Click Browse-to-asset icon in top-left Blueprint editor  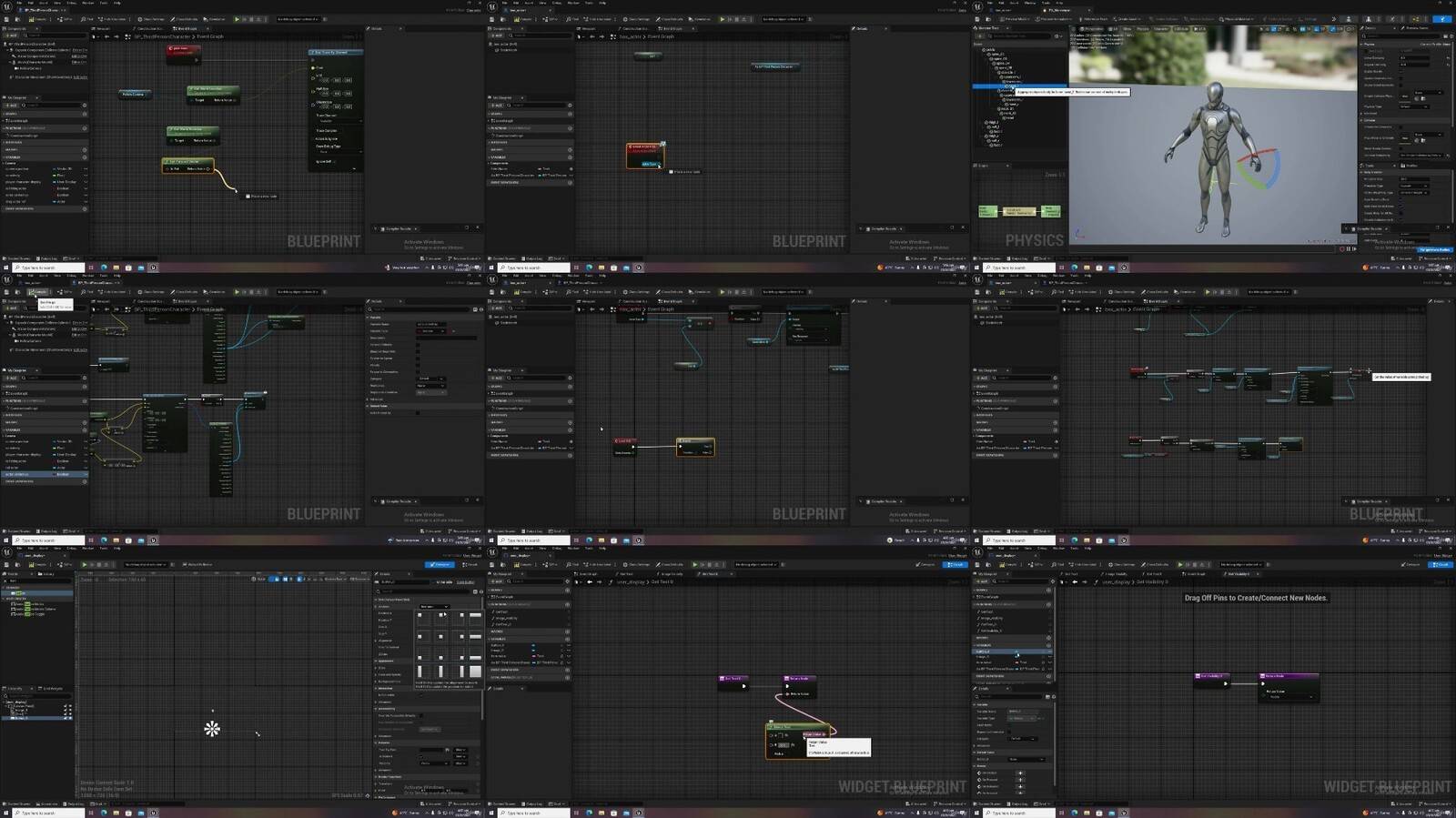coord(17,19)
